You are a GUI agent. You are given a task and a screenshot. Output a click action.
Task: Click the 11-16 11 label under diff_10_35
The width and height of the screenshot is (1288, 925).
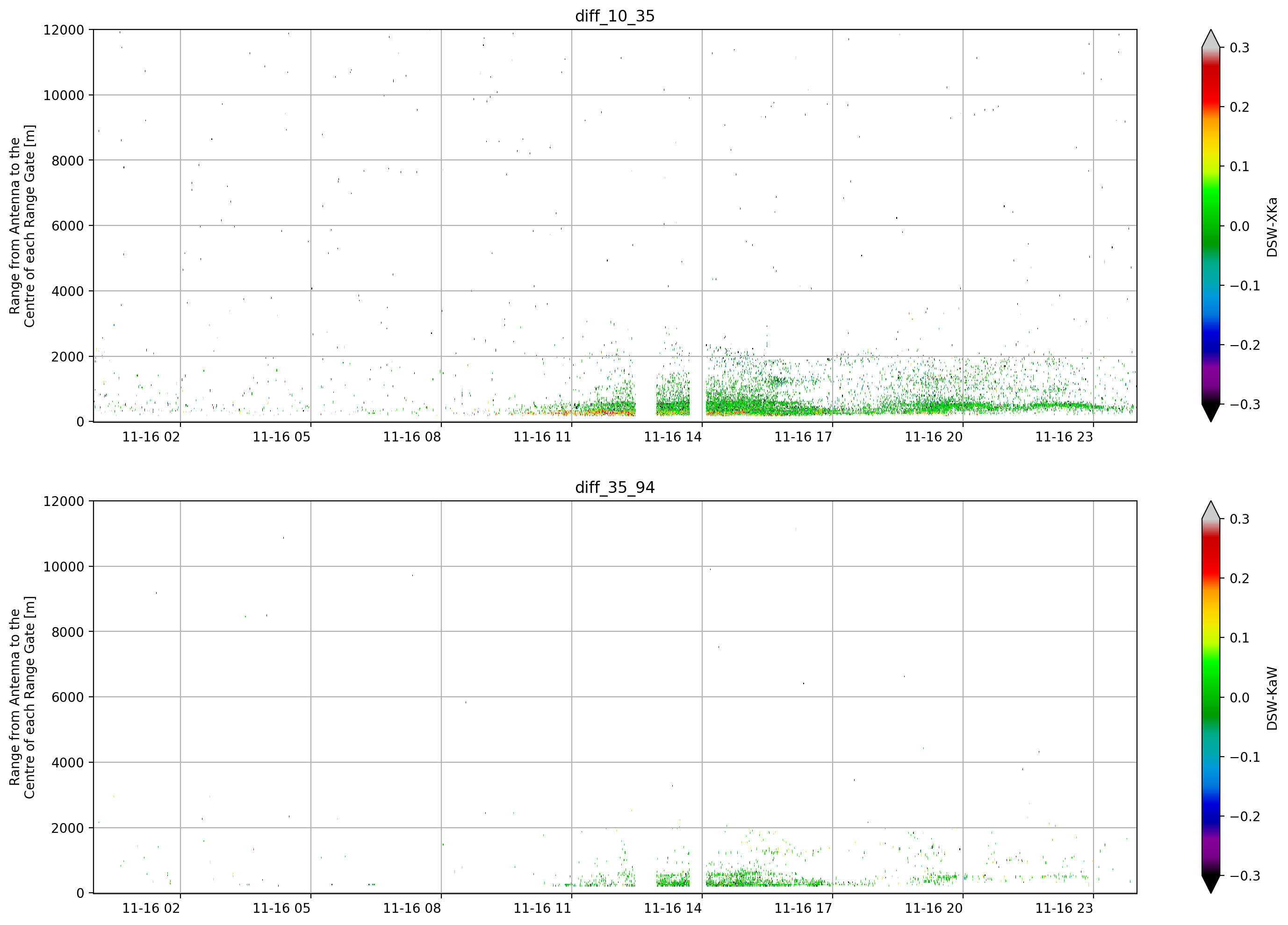[542, 437]
